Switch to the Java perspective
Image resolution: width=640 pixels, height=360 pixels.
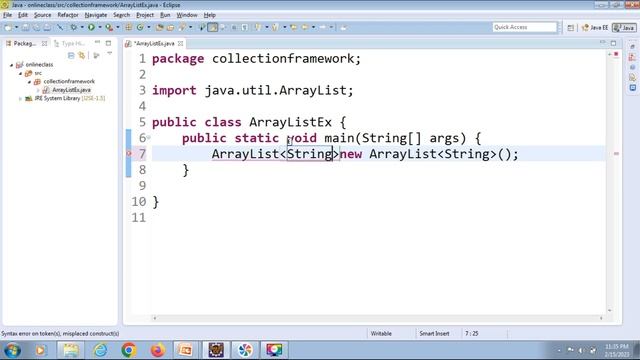click(624, 28)
